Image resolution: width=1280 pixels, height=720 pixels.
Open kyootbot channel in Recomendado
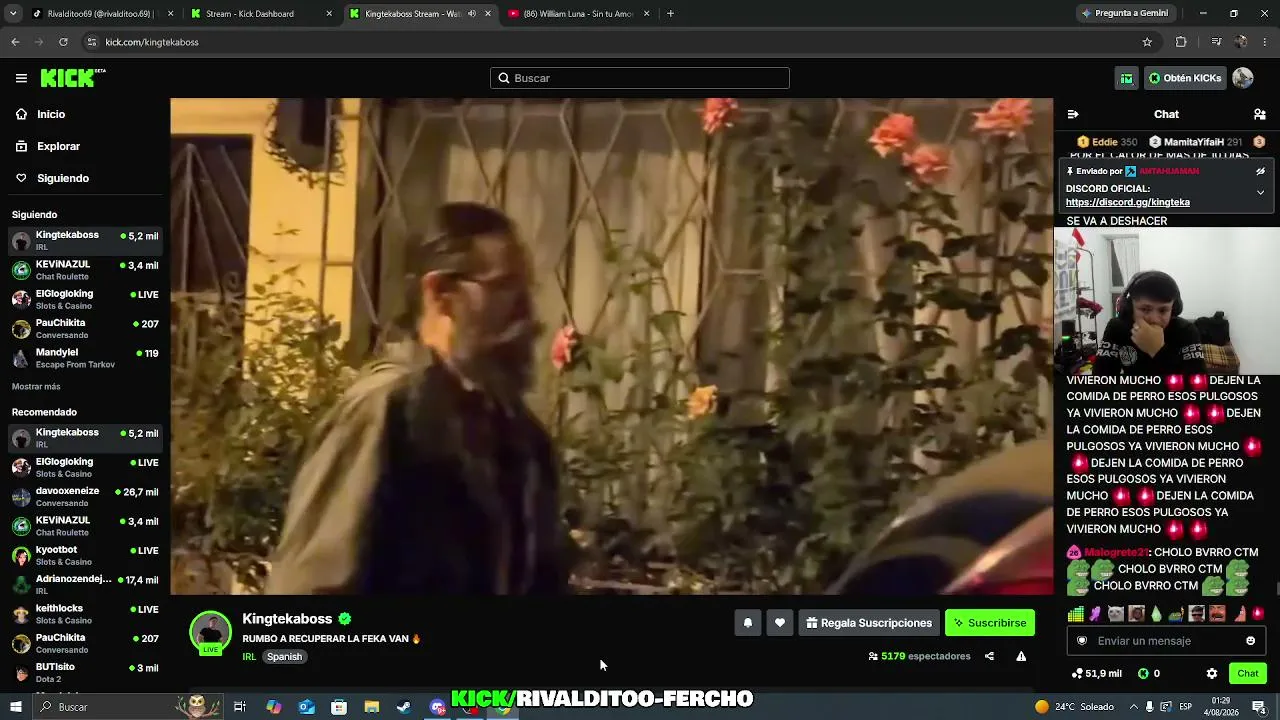click(x=85, y=555)
